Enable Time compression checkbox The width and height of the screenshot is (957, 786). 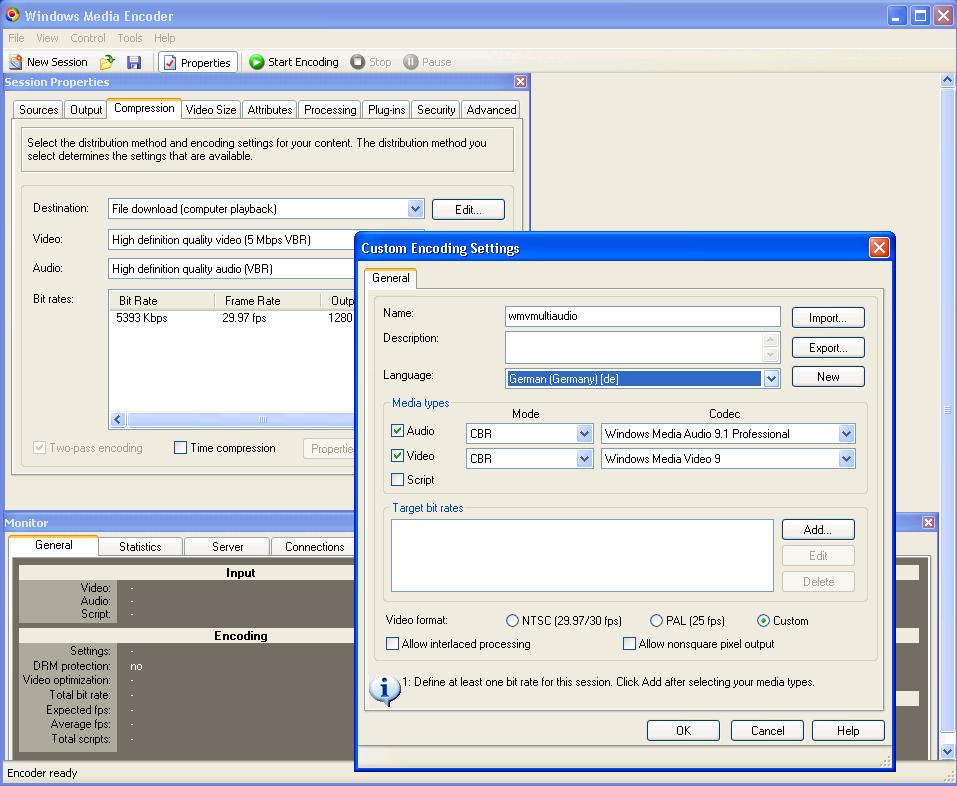181,448
